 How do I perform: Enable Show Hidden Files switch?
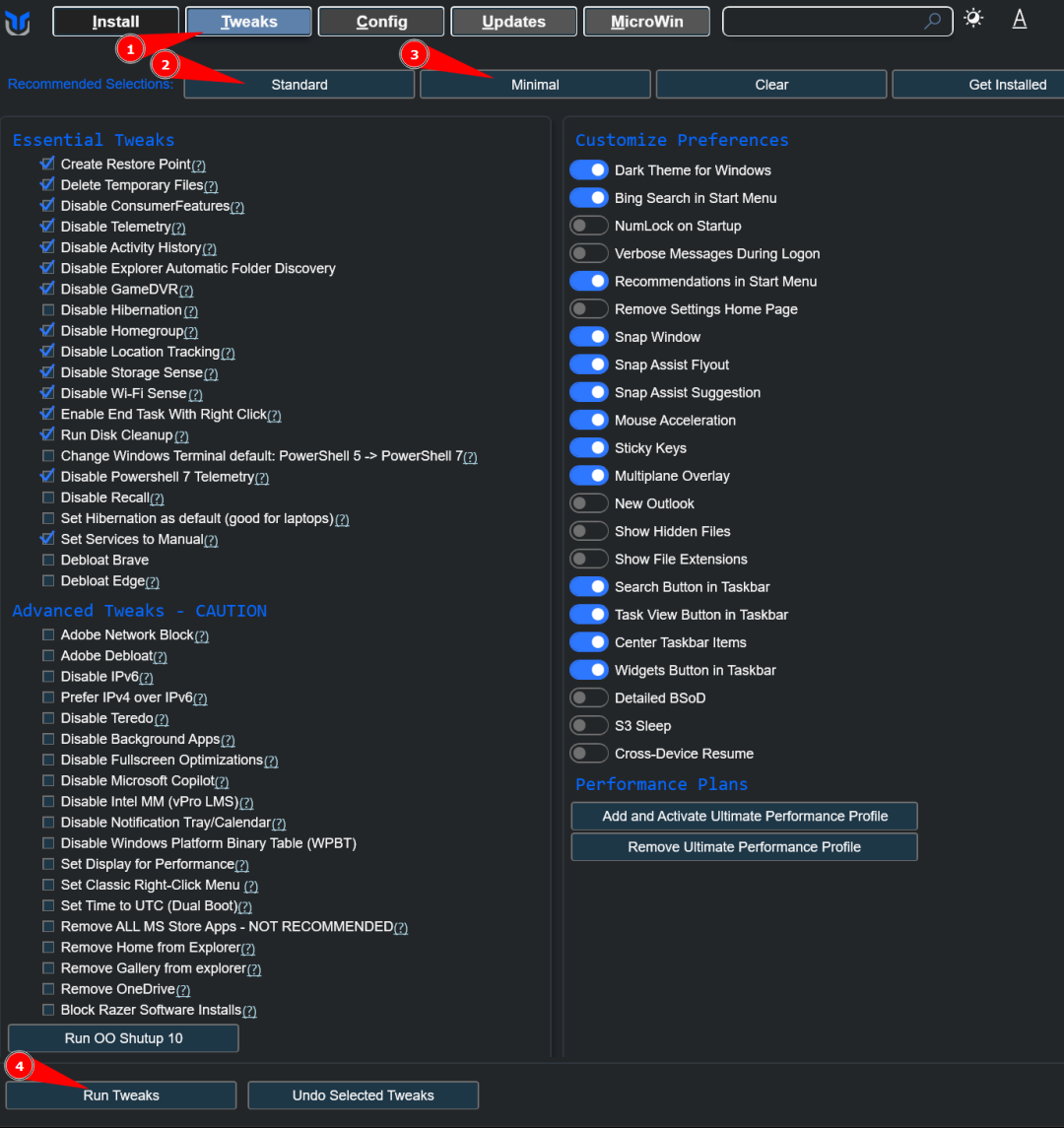point(588,532)
